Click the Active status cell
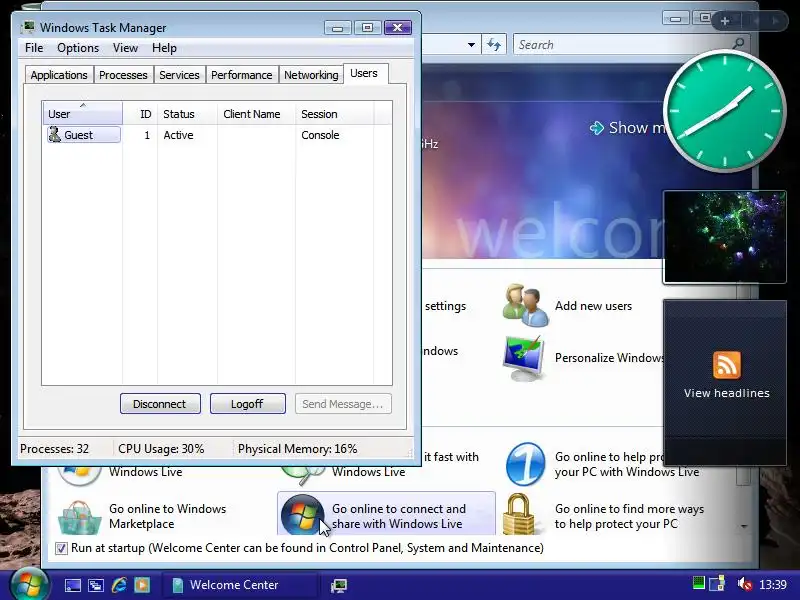The width and height of the screenshot is (800, 600). 178,135
